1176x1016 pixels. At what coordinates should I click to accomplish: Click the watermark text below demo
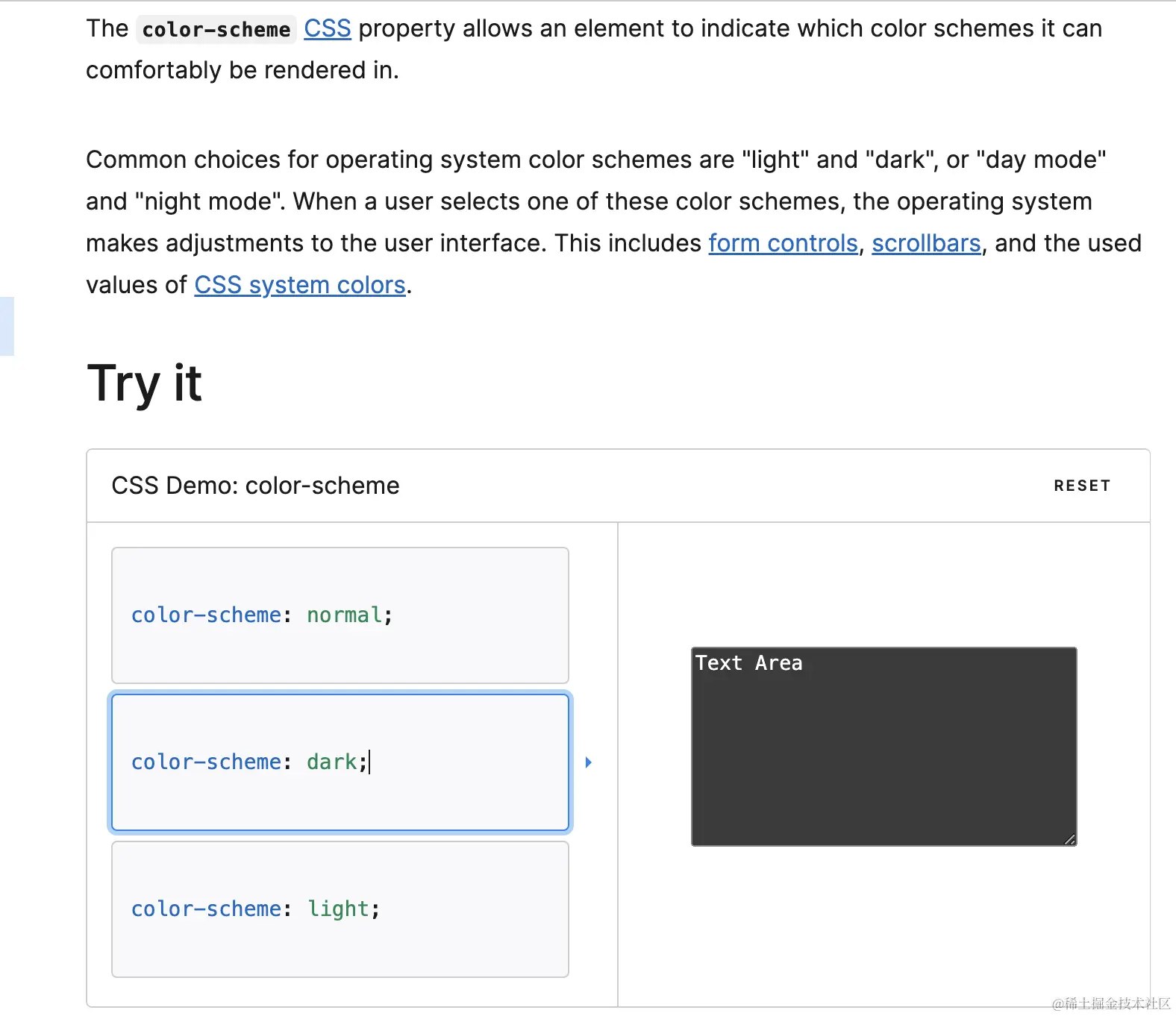1110,1003
